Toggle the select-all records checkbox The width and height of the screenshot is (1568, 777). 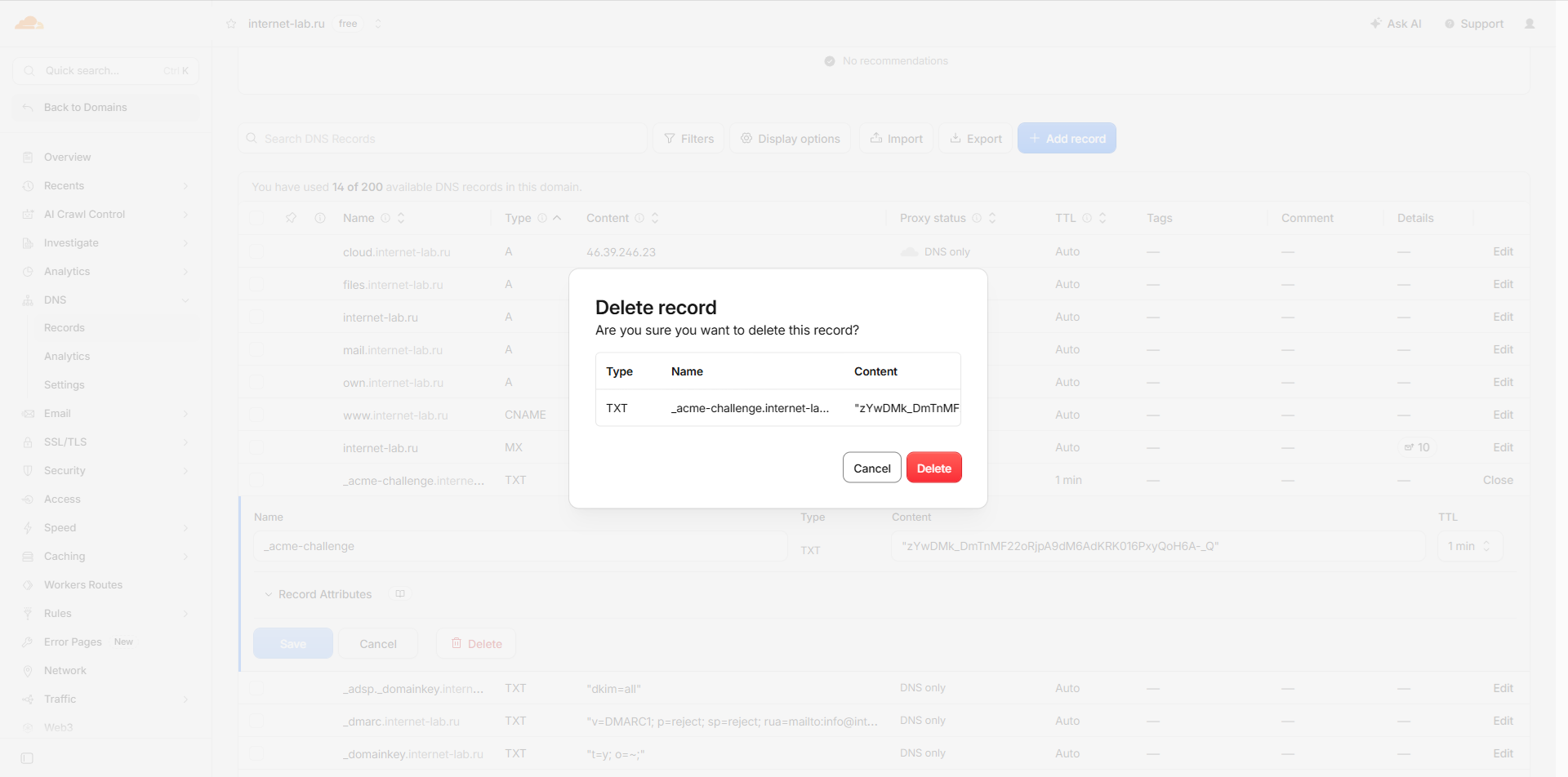coord(257,218)
